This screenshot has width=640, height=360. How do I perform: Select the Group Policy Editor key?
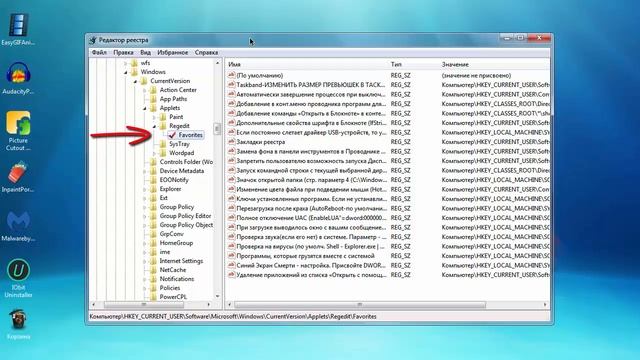tap(185, 216)
